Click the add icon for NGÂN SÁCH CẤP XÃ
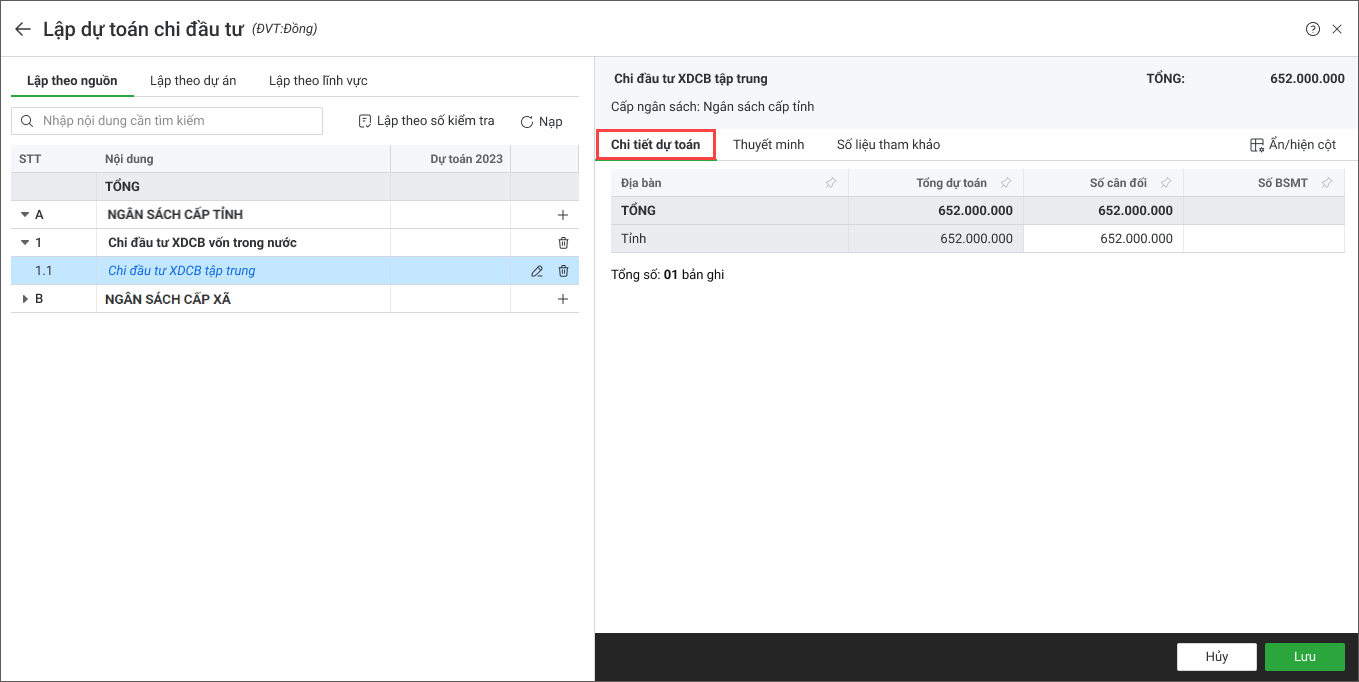 [562, 299]
